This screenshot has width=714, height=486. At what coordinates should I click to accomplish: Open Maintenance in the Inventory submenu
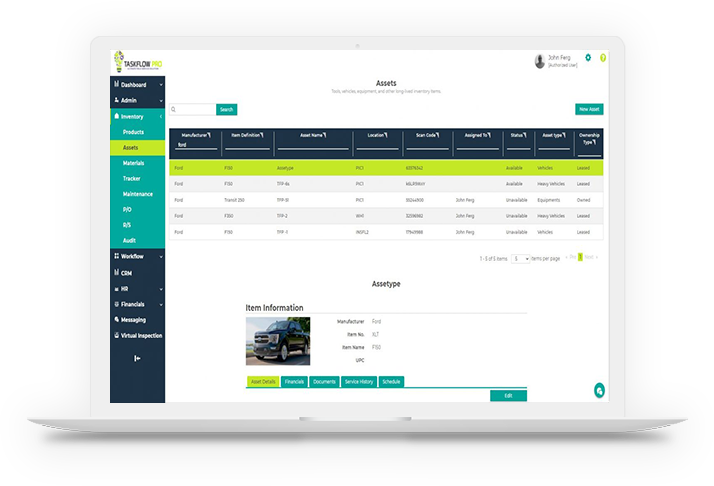138,194
